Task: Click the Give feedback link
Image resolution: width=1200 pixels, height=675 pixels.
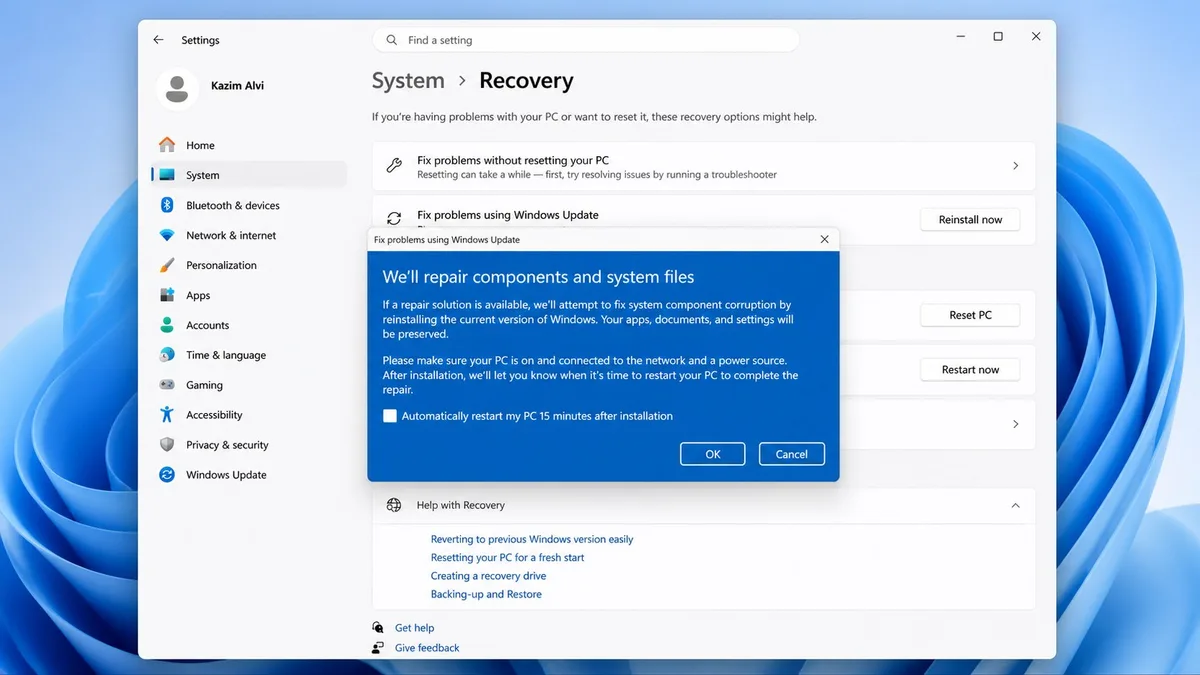Action: click(x=427, y=648)
